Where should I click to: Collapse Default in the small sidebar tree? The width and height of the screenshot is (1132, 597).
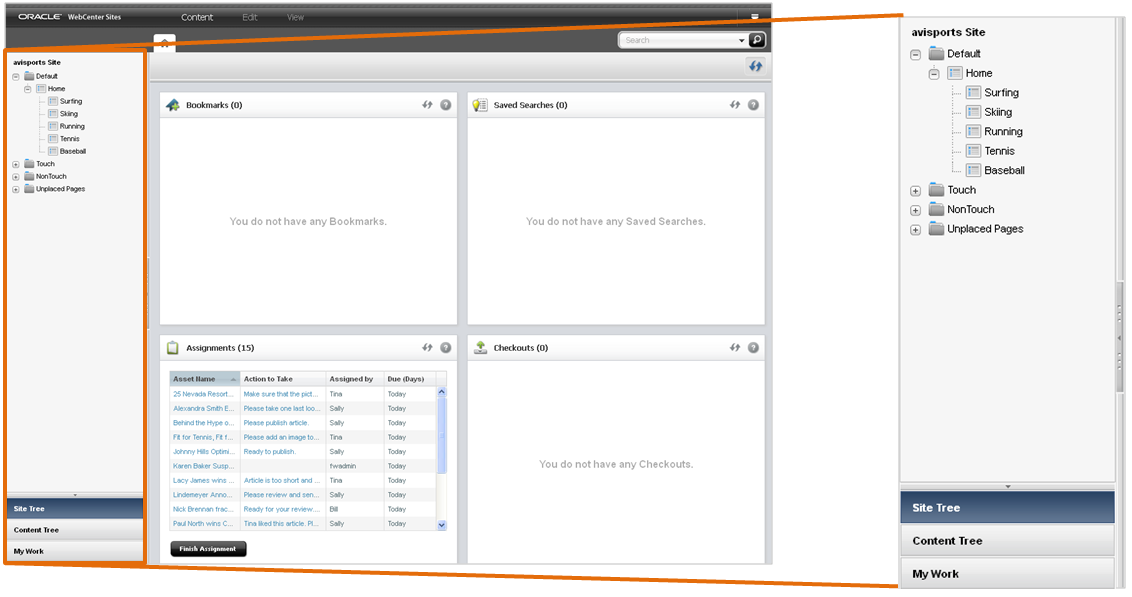[x=16, y=77]
